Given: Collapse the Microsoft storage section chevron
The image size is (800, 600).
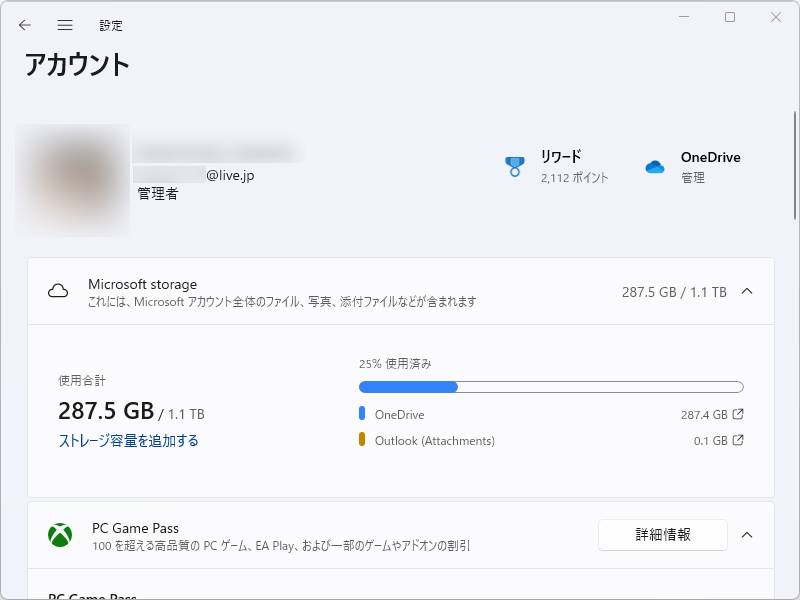Looking at the screenshot, I should pyautogui.click(x=747, y=290).
